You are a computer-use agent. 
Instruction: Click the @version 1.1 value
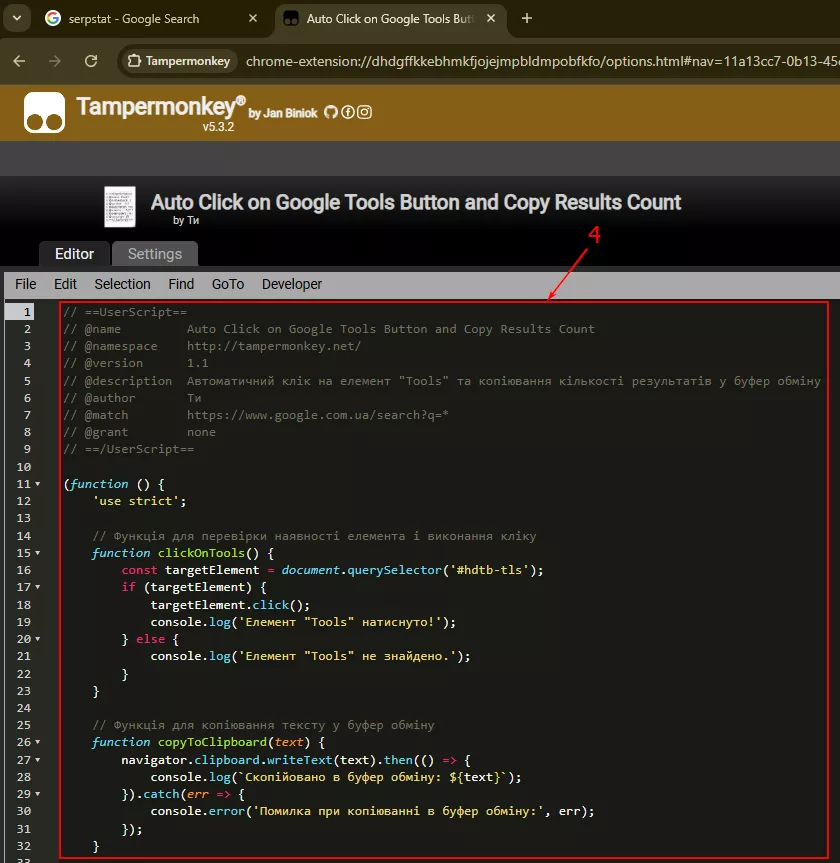(x=198, y=363)
